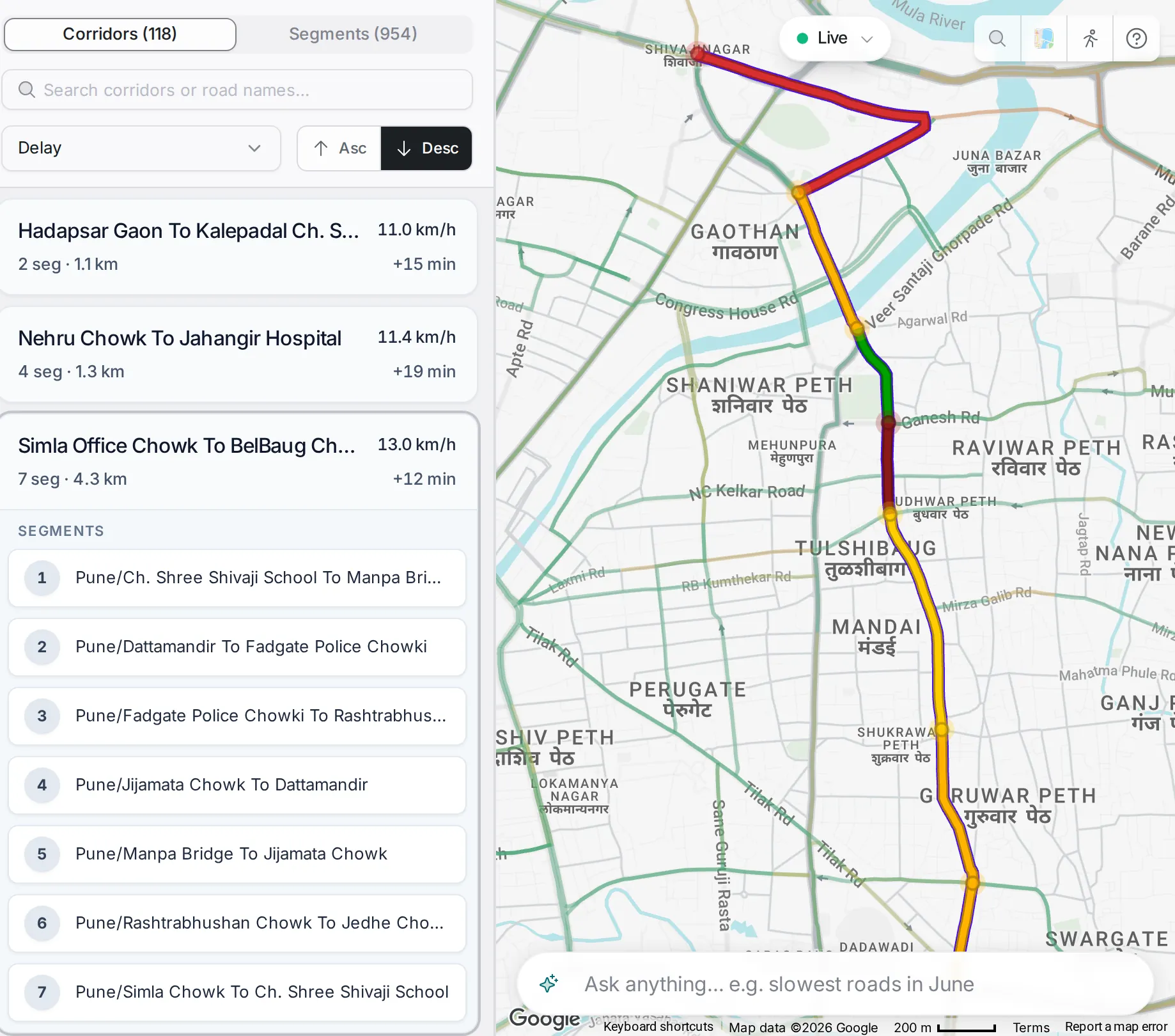Screen dimensions: 1175x1036
Task: Click the 200 m map scale control
Action: pos(945,1027)
